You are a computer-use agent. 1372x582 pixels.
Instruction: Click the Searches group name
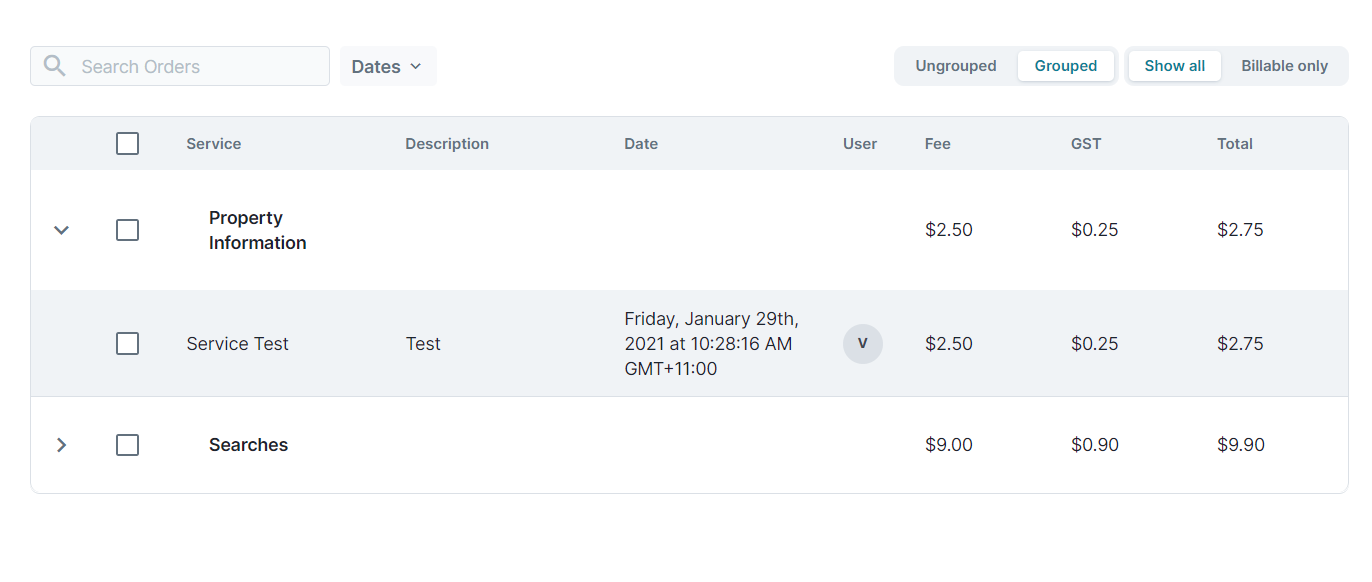[x=248, y=445]
